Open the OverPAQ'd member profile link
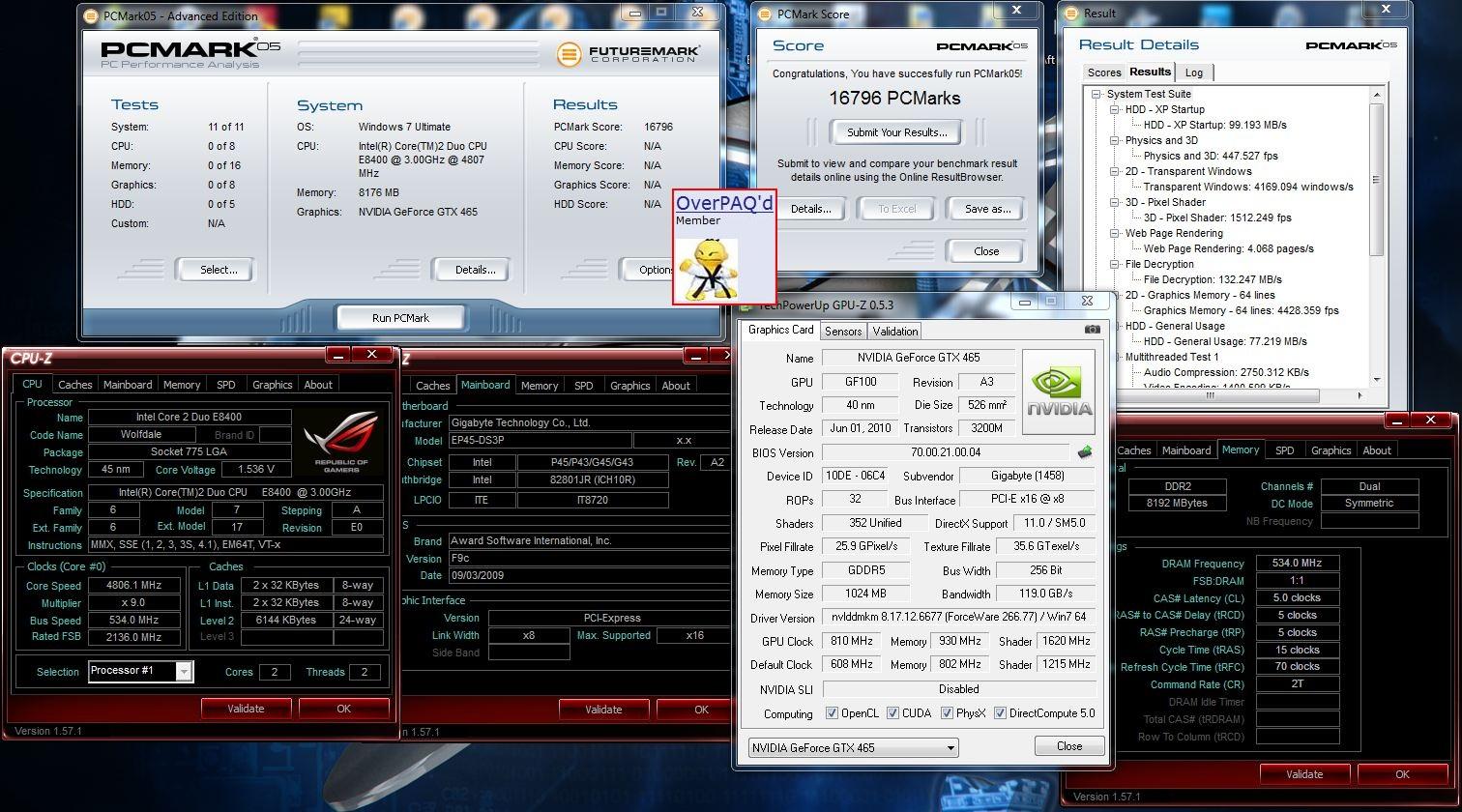Screen dimensions: 1462x812 point(724,203)
